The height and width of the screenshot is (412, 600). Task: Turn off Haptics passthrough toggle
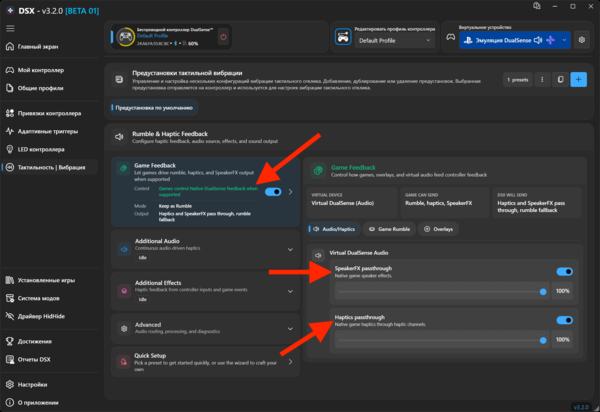(564, 320)
